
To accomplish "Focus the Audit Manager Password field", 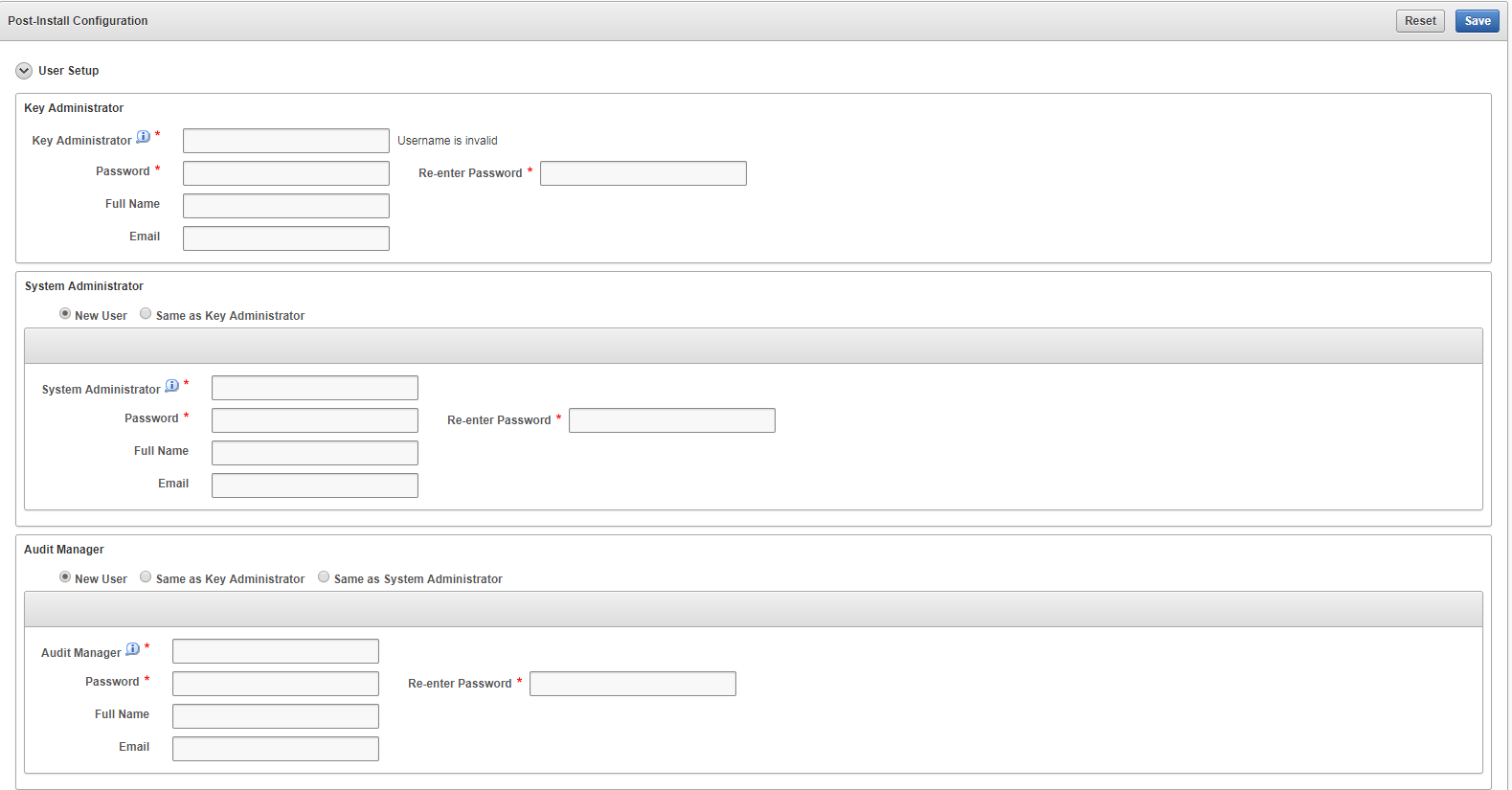I will pyautogui.click(x=276, y=684).
